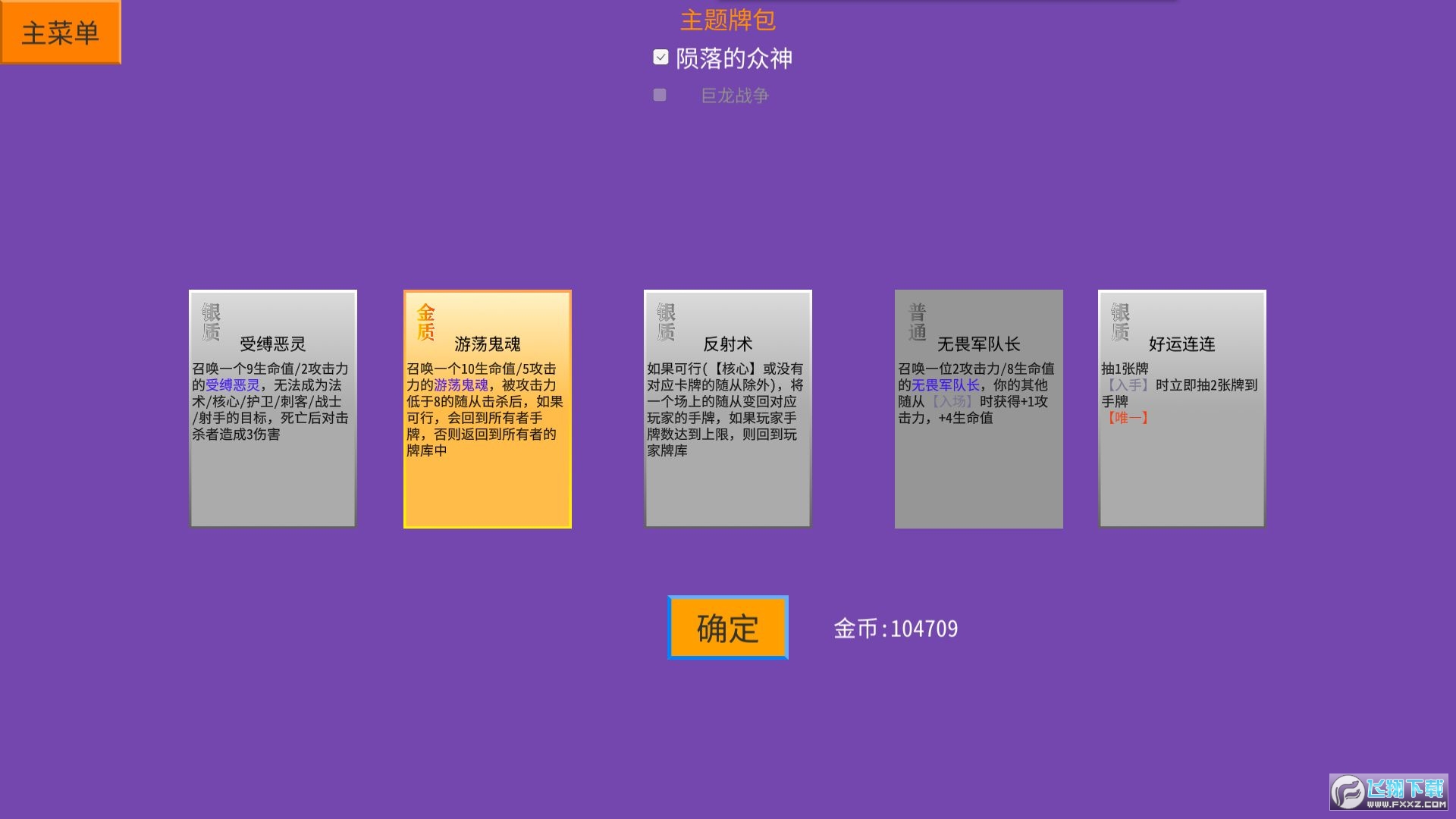Click the 银质 rarity badge on 反射术
Screen dimensions: 1456x819
click(x=666, y=322)
